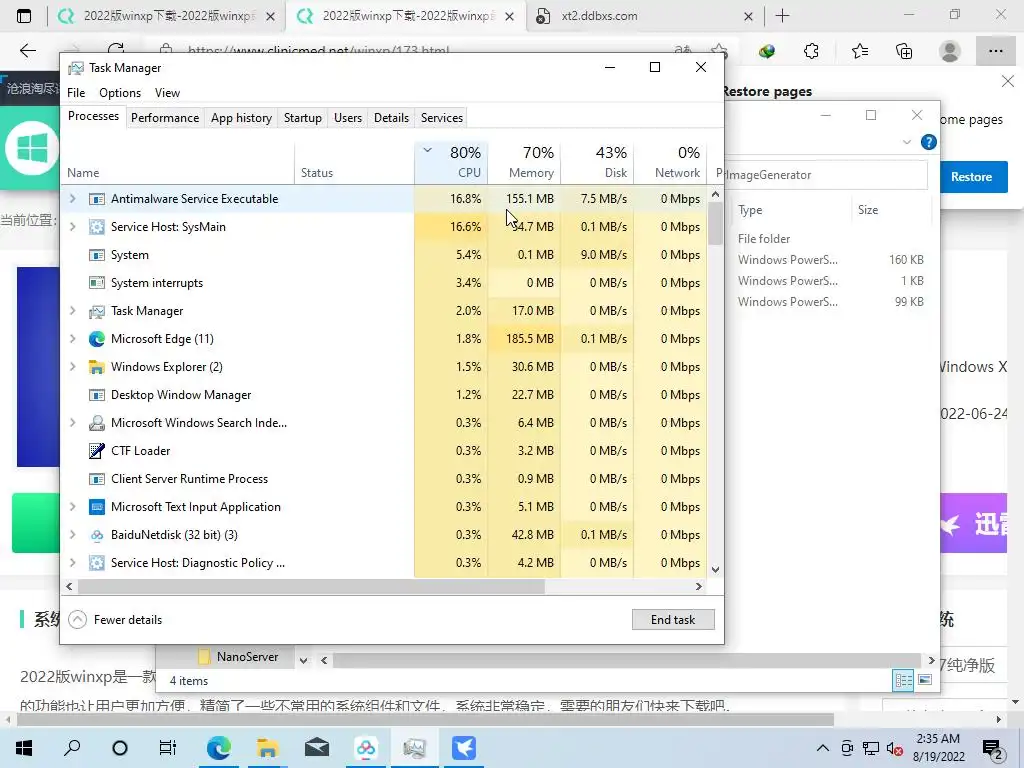1024x768 pixels.
Task: Expand the Microsoft Windows Search Indexer row
Action: coord(72,423)
